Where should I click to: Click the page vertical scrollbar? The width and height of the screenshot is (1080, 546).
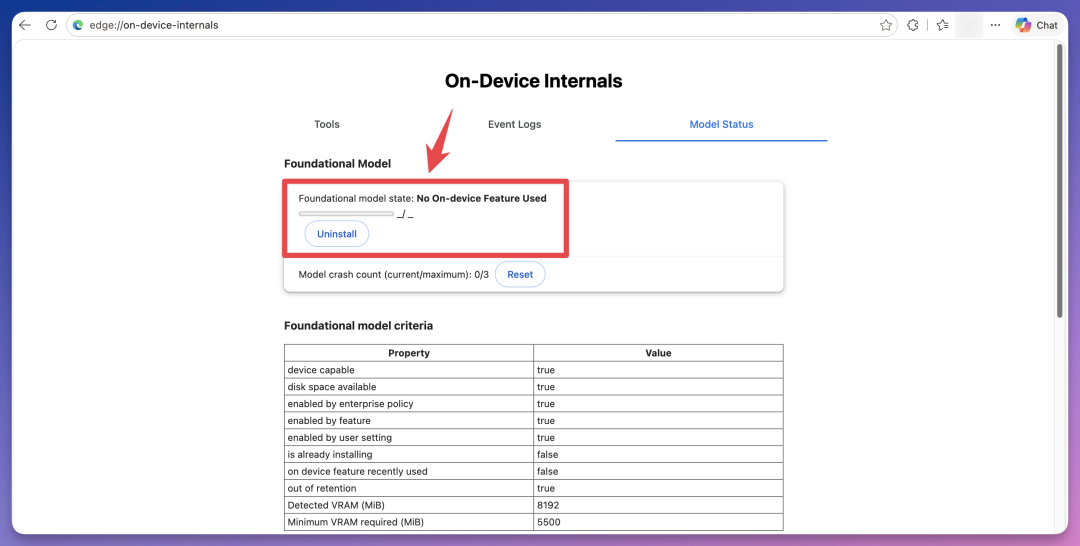(1061, 180)
